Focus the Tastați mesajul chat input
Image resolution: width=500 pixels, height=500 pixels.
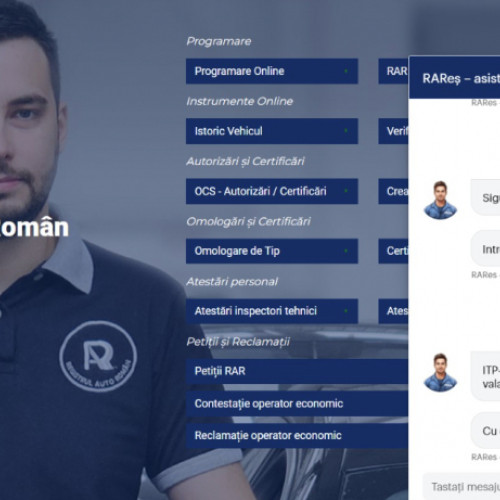pos(461,487)
